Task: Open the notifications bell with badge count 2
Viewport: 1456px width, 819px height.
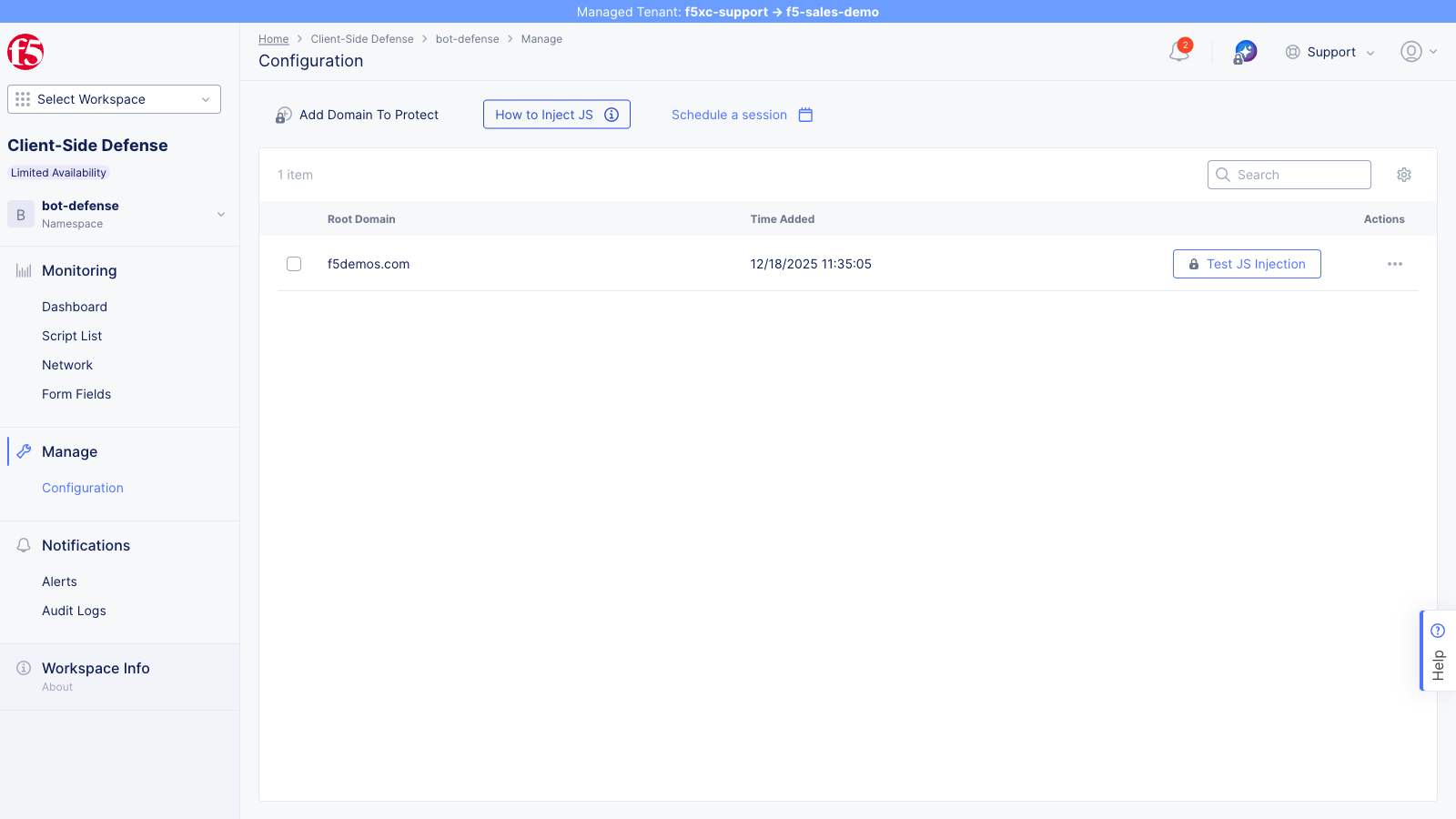Action: (x=1178, y=52)
